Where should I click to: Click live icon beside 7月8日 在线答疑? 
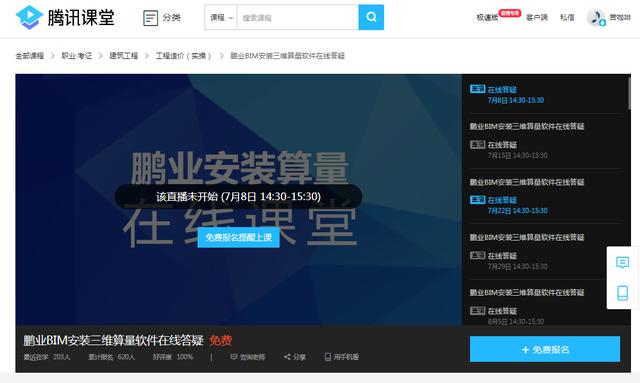[x=477, y=89]
